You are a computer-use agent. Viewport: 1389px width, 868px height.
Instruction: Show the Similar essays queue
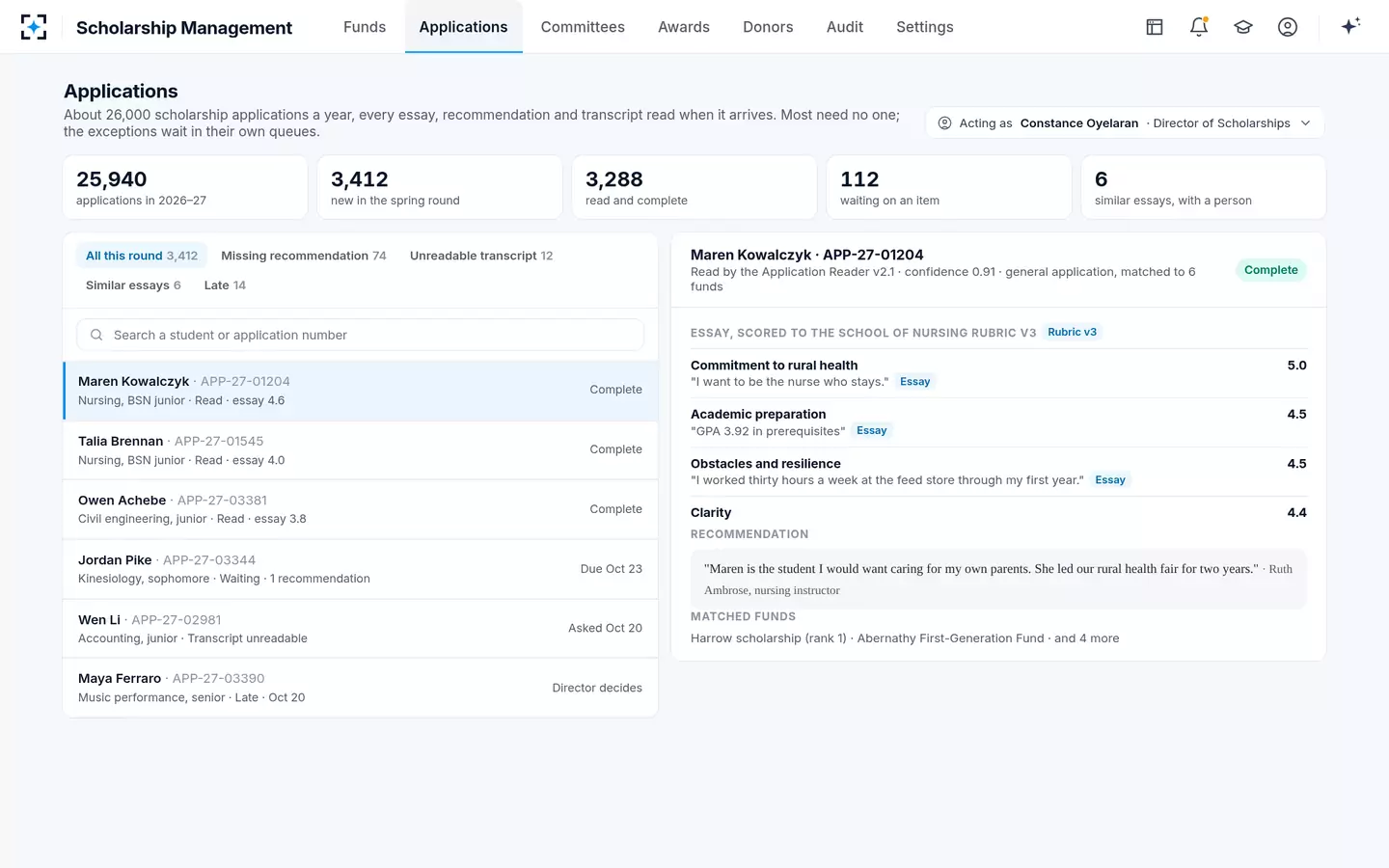pyautogui.click(x=133, y=285)
